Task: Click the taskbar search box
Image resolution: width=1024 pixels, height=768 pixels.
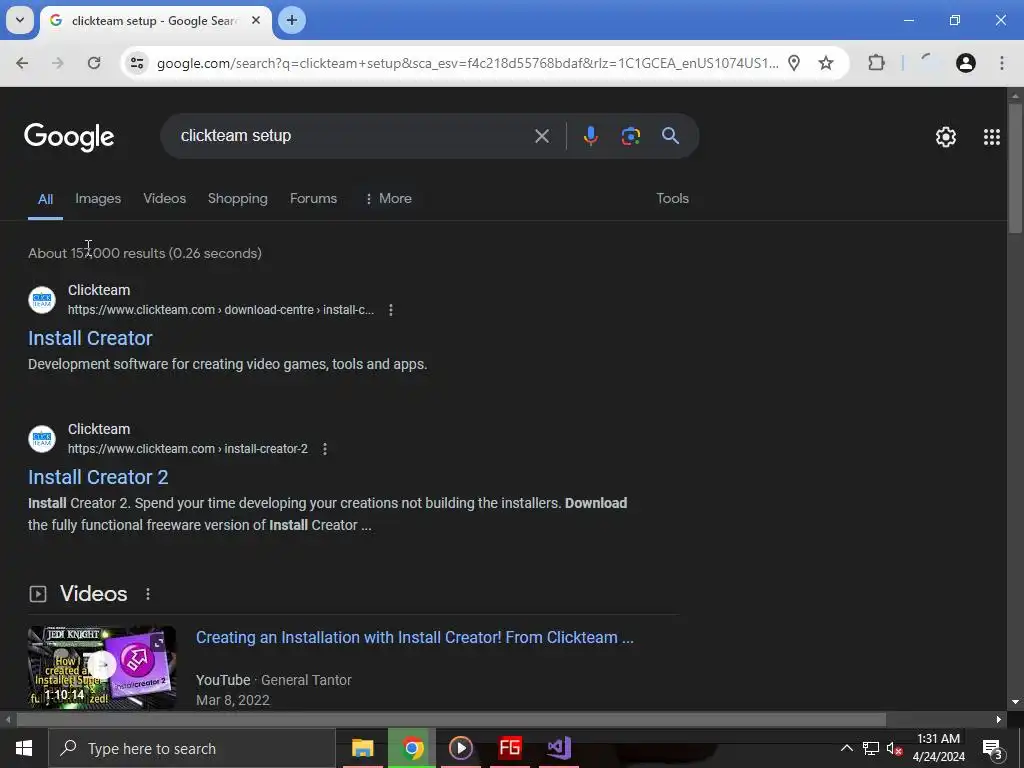Action: [x=193, y=748]
